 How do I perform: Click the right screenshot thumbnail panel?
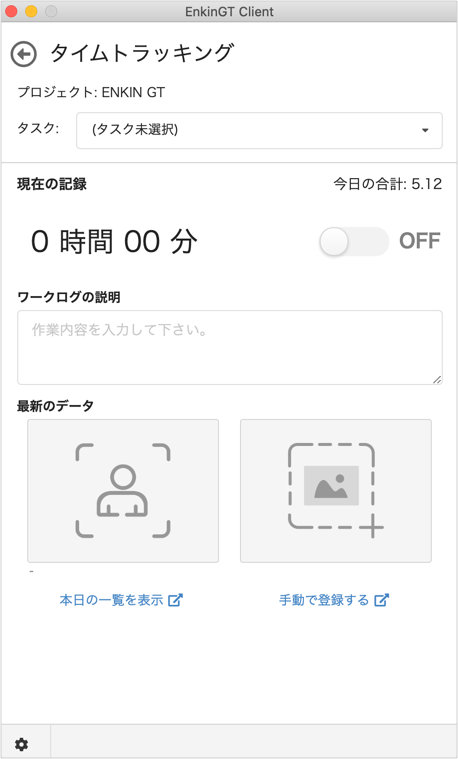(x=336, y=491)
